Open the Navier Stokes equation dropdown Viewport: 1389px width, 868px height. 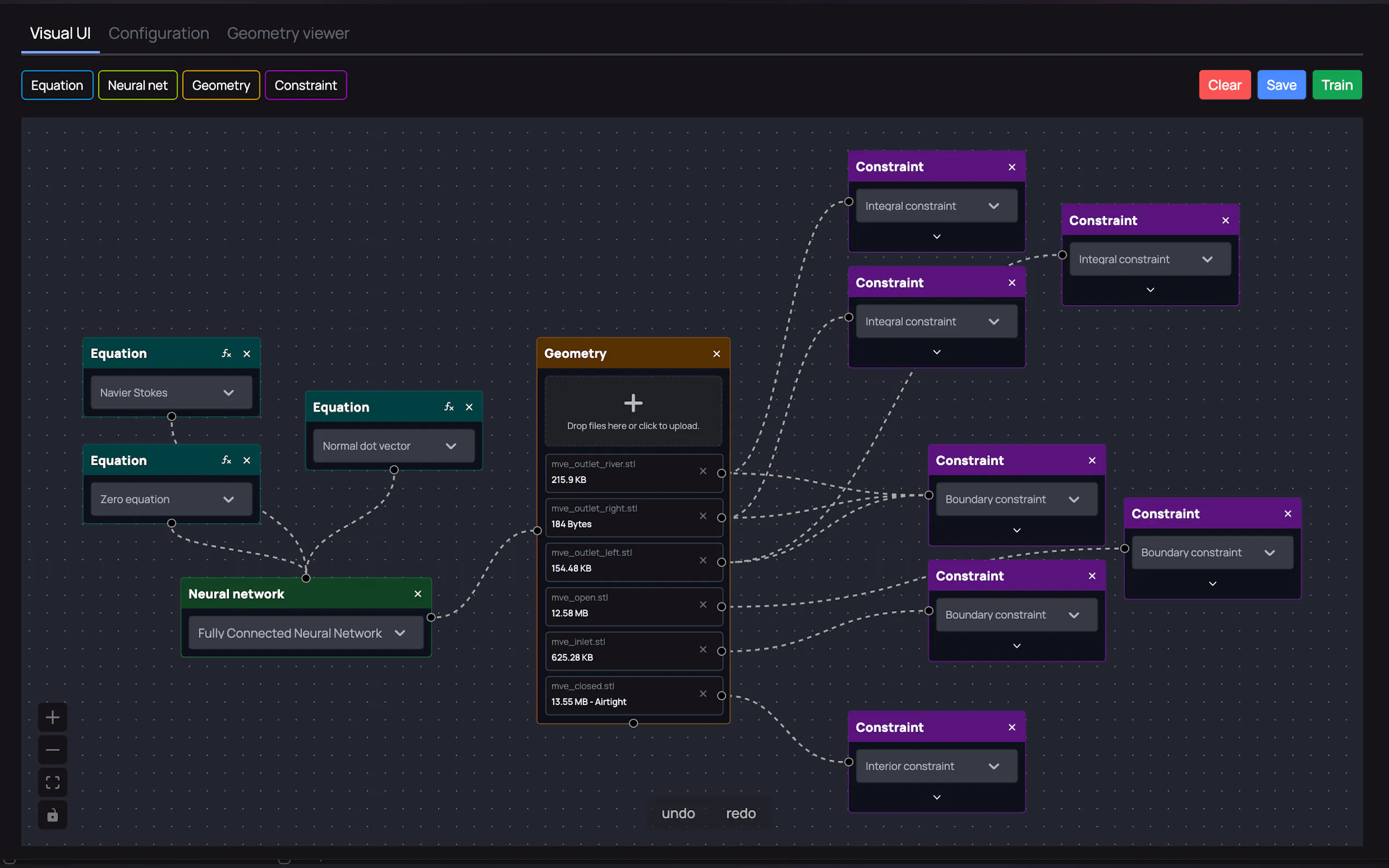(171, 392)
